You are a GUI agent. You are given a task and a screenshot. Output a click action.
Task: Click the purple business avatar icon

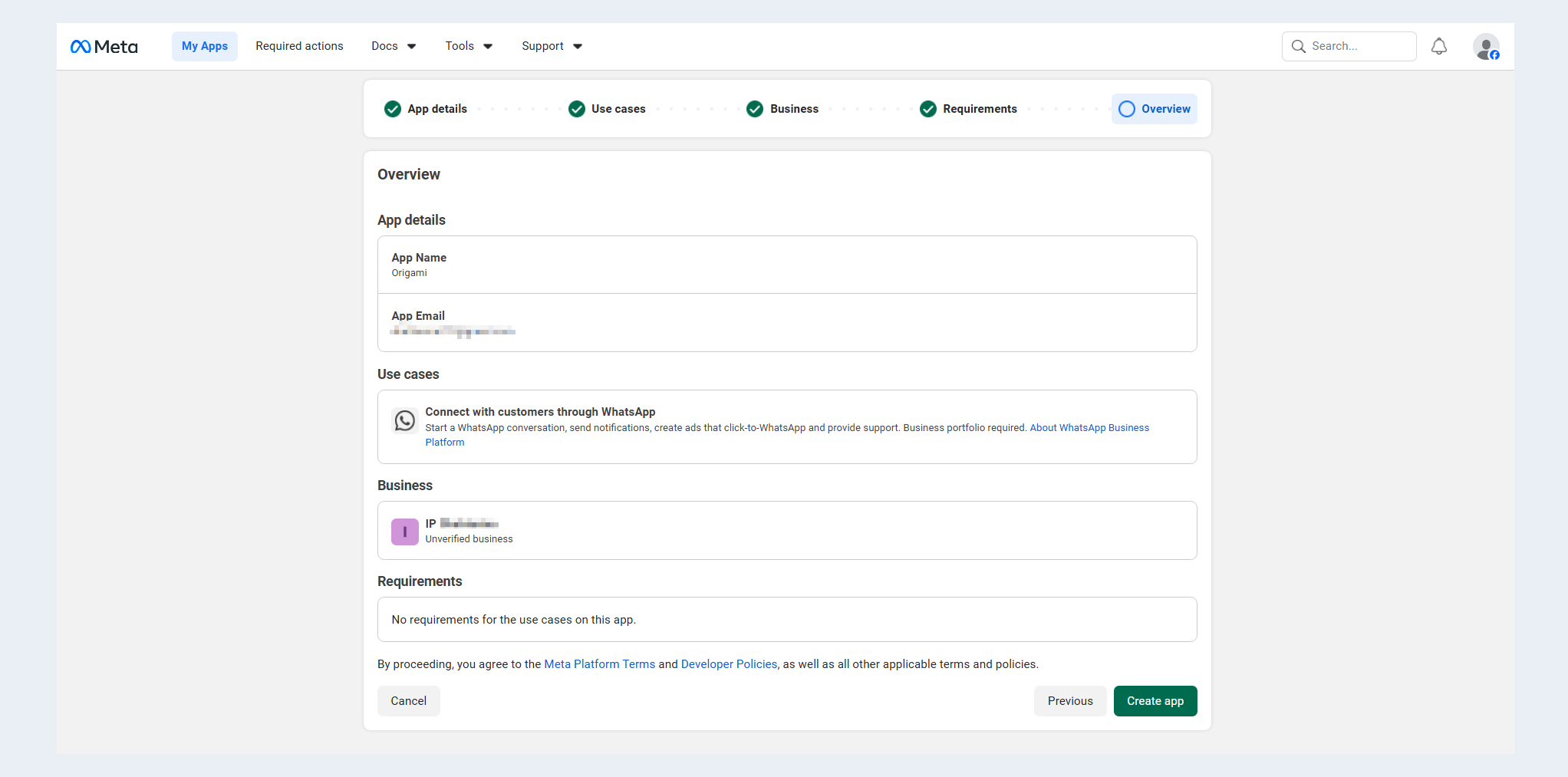[405, 532]
